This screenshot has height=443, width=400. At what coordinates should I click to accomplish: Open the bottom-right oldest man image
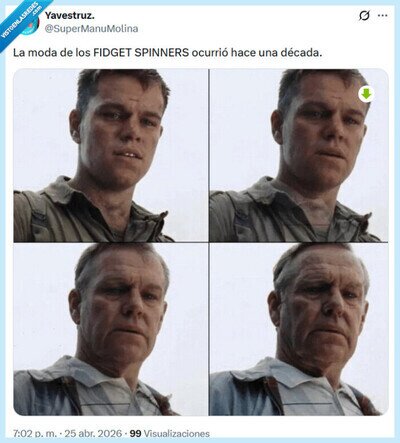(299, 329)
